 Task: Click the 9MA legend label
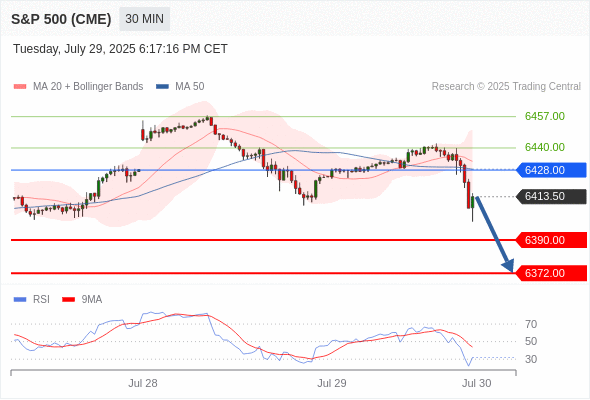[x=92, y=300]
